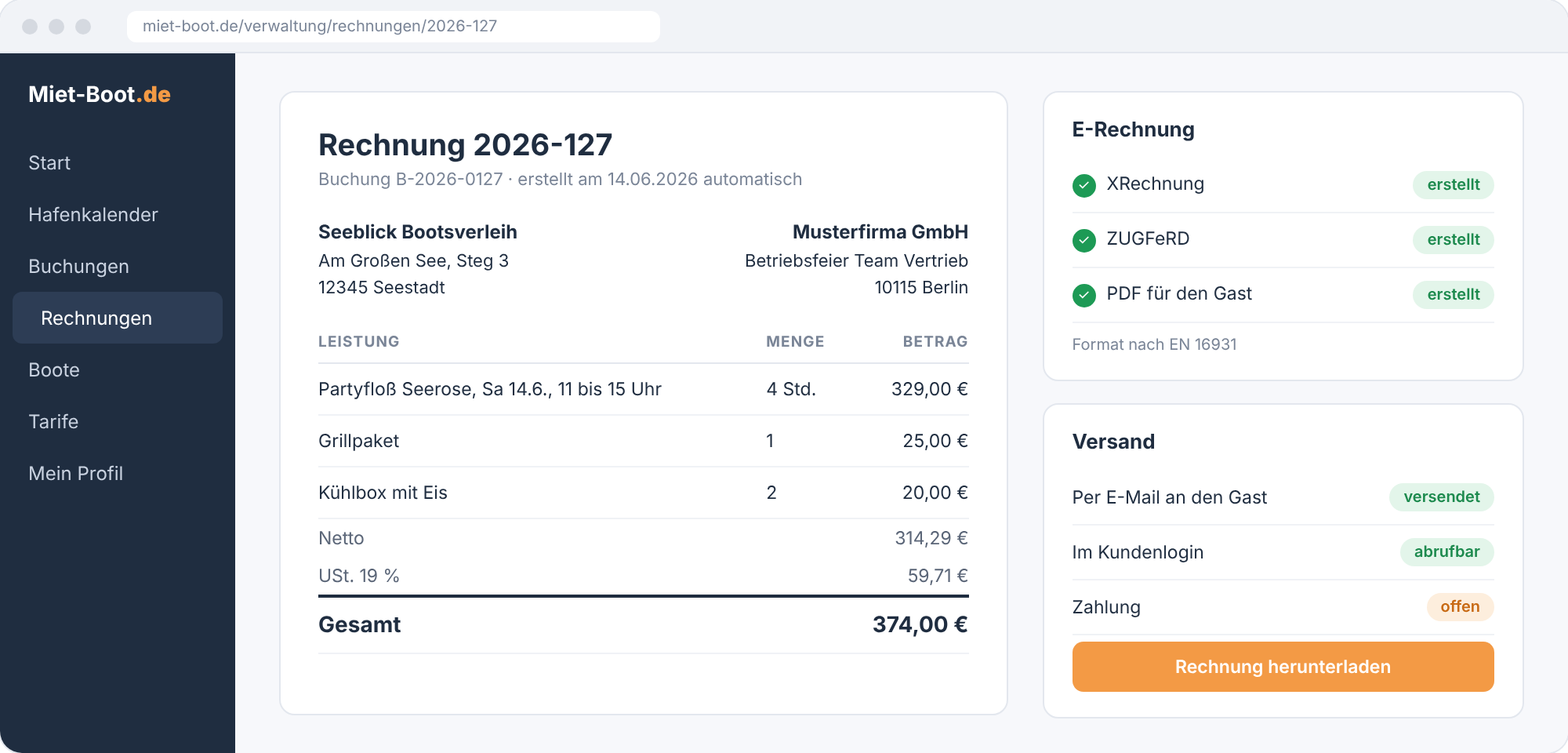Click the Im Kundenlogin label
Screen dimensions: 1568x753
(1138, 553)
